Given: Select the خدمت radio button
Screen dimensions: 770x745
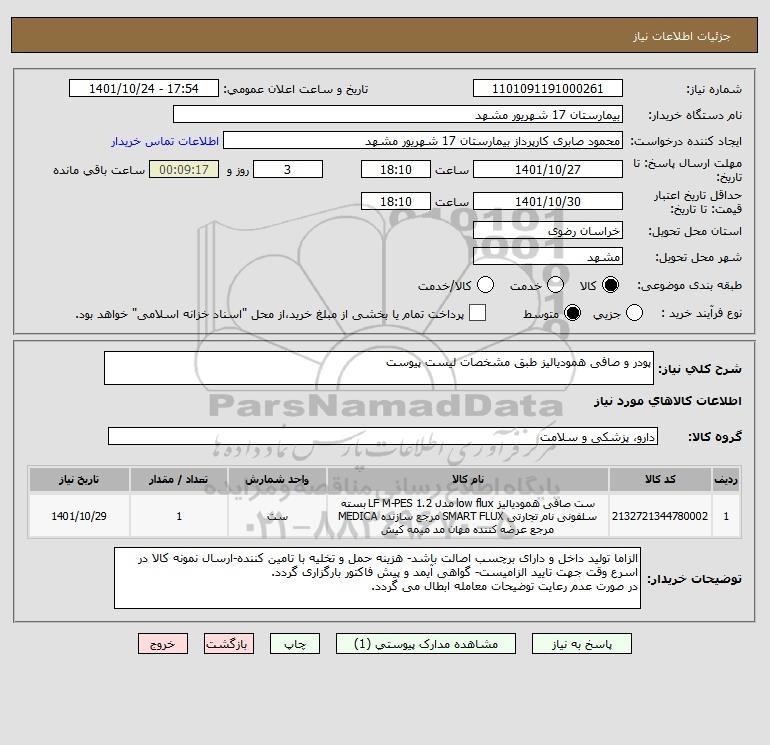Looking at the screenshot, I should 555,285.
